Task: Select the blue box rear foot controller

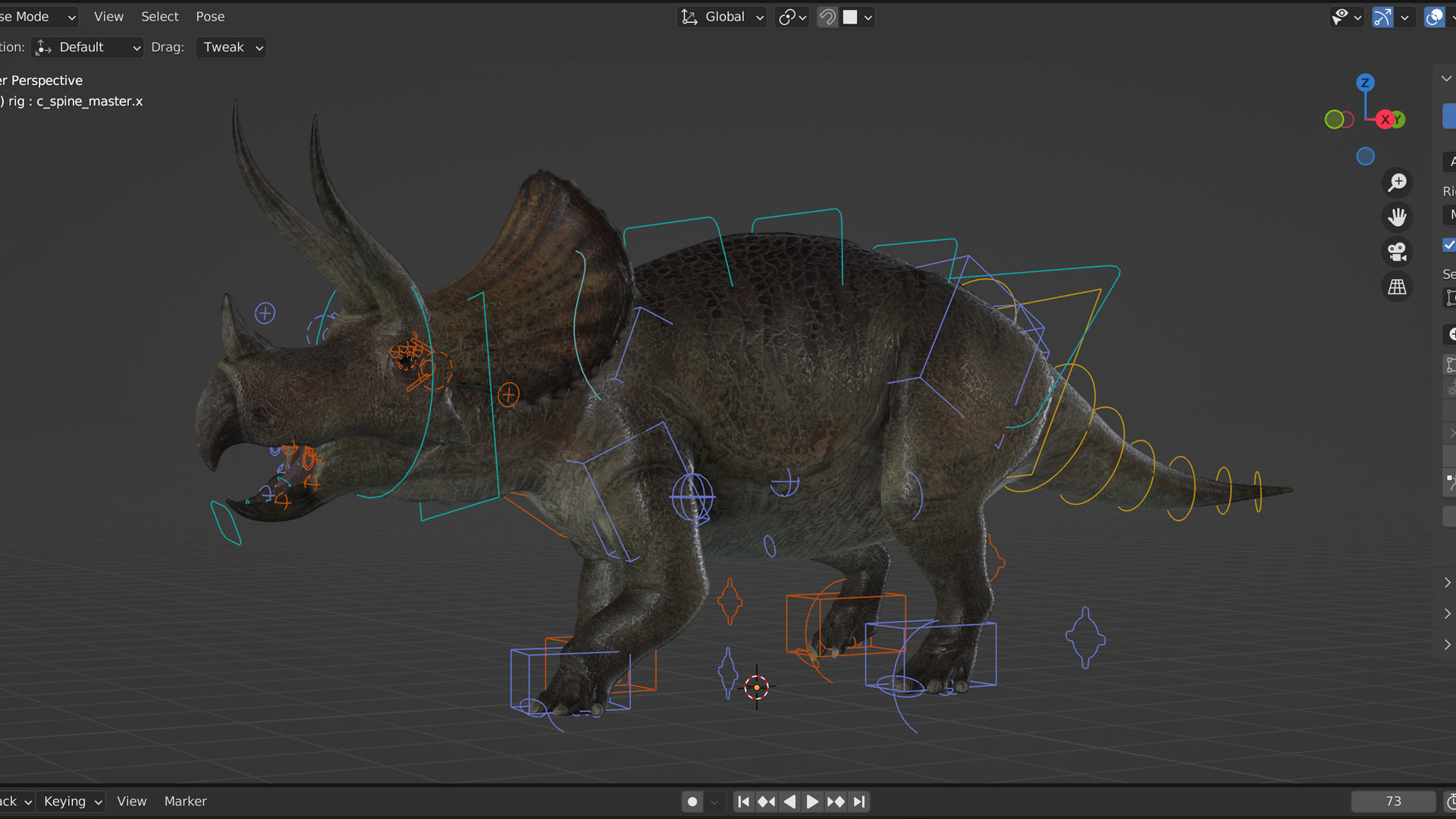Action: pos(930,656)
